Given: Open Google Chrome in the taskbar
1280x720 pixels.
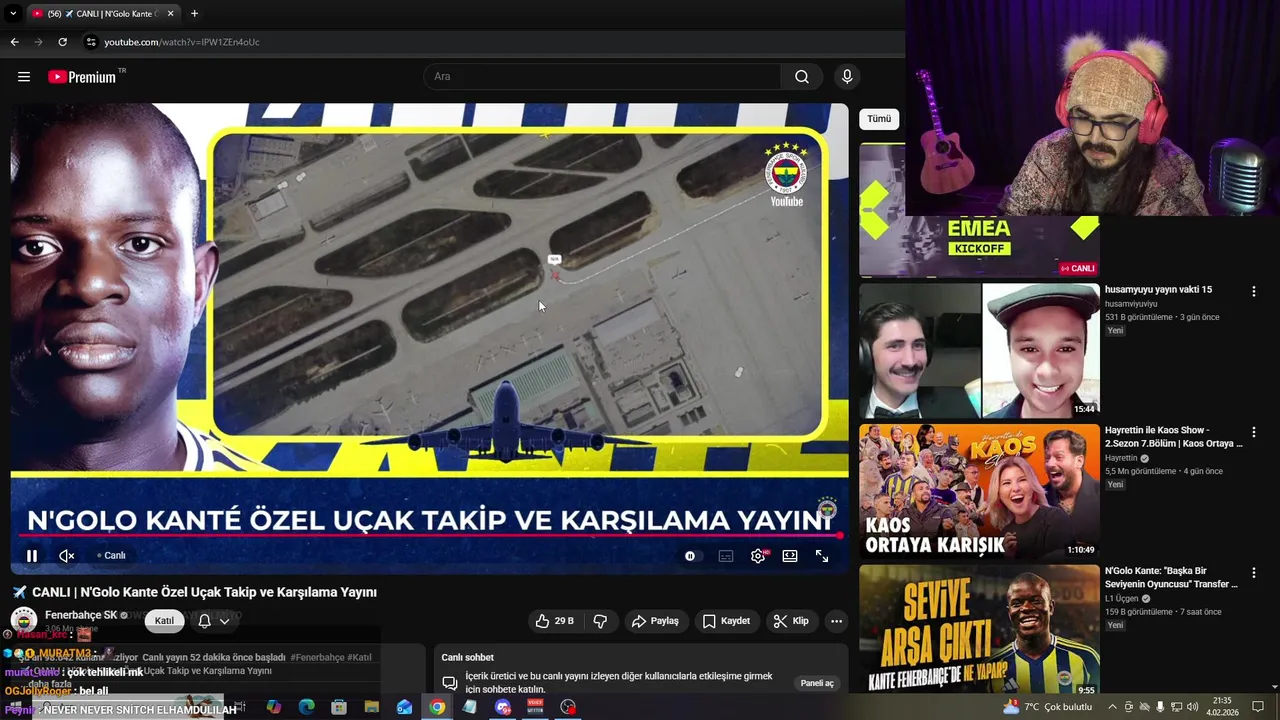Looking at the screenshot, I should tap(437, 707).
